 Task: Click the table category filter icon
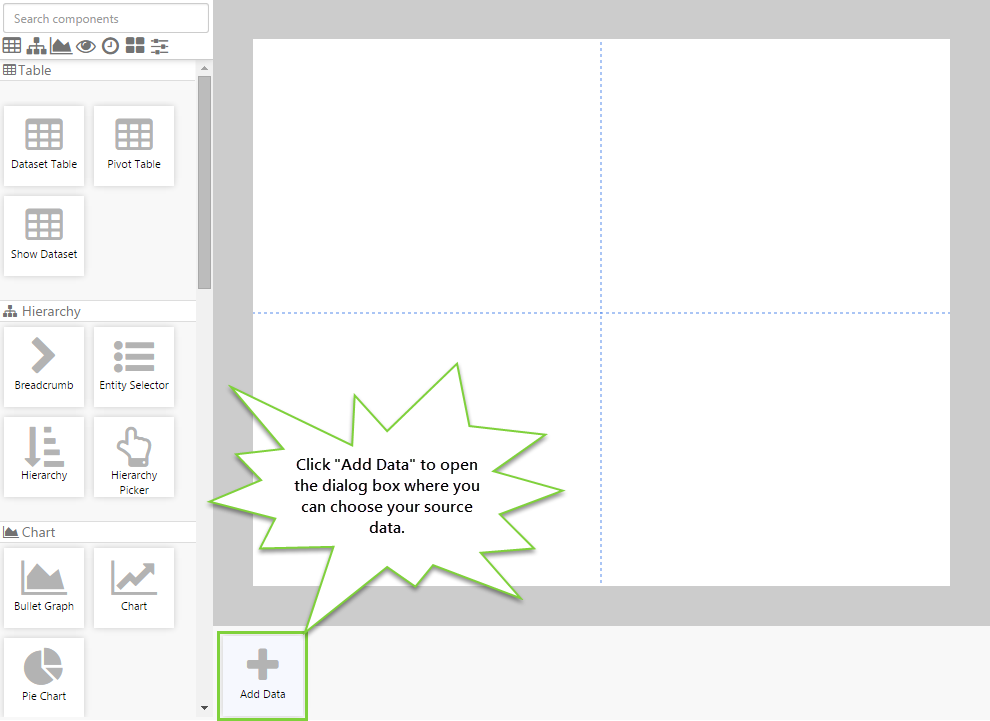point(12,46)
